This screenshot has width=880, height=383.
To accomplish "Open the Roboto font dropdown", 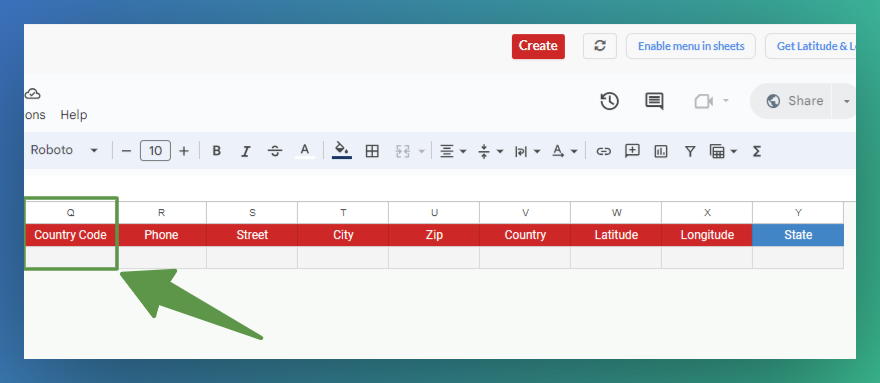I will [x=64, y=151].
